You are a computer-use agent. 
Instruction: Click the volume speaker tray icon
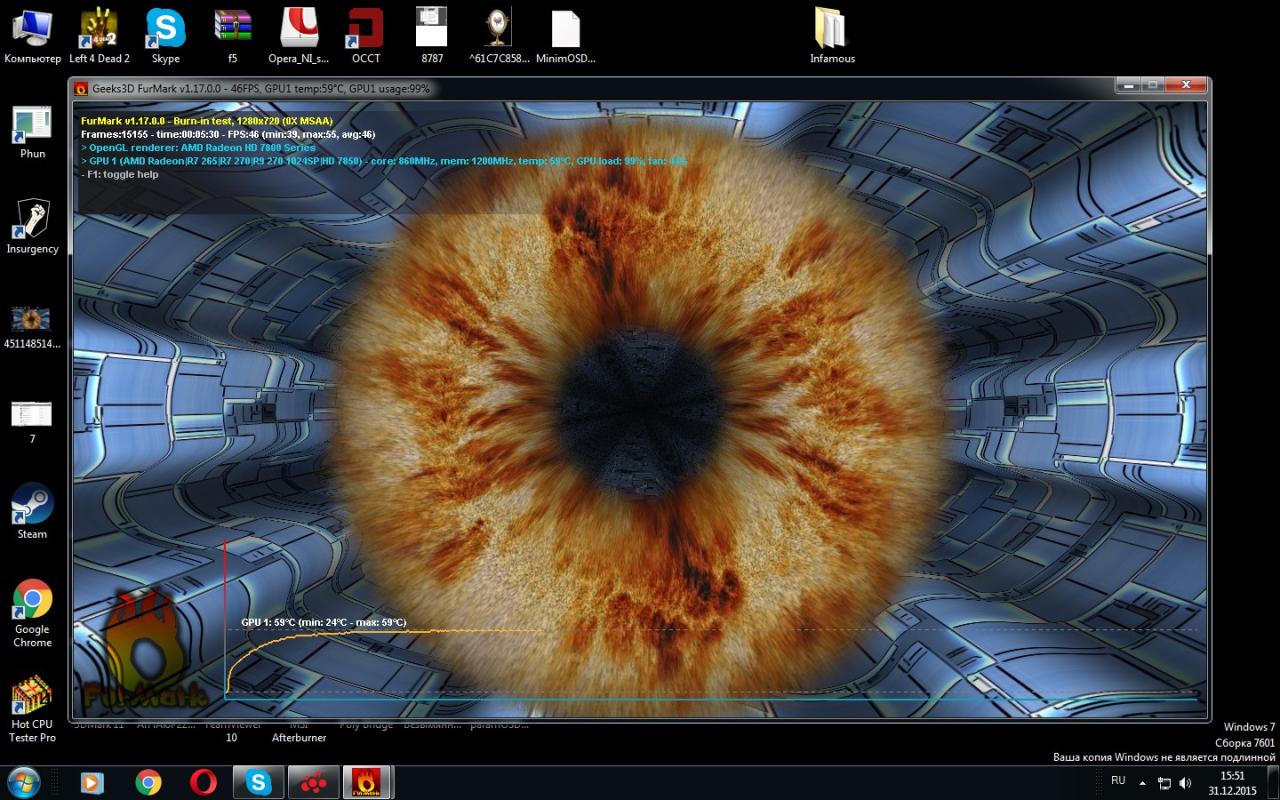[x=1186, y=782]
